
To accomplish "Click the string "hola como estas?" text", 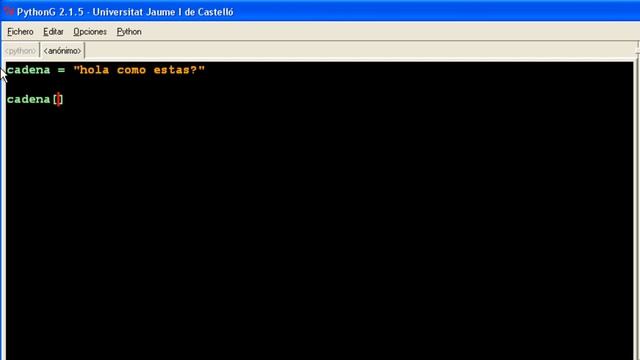I will click(x=139, y=70).
